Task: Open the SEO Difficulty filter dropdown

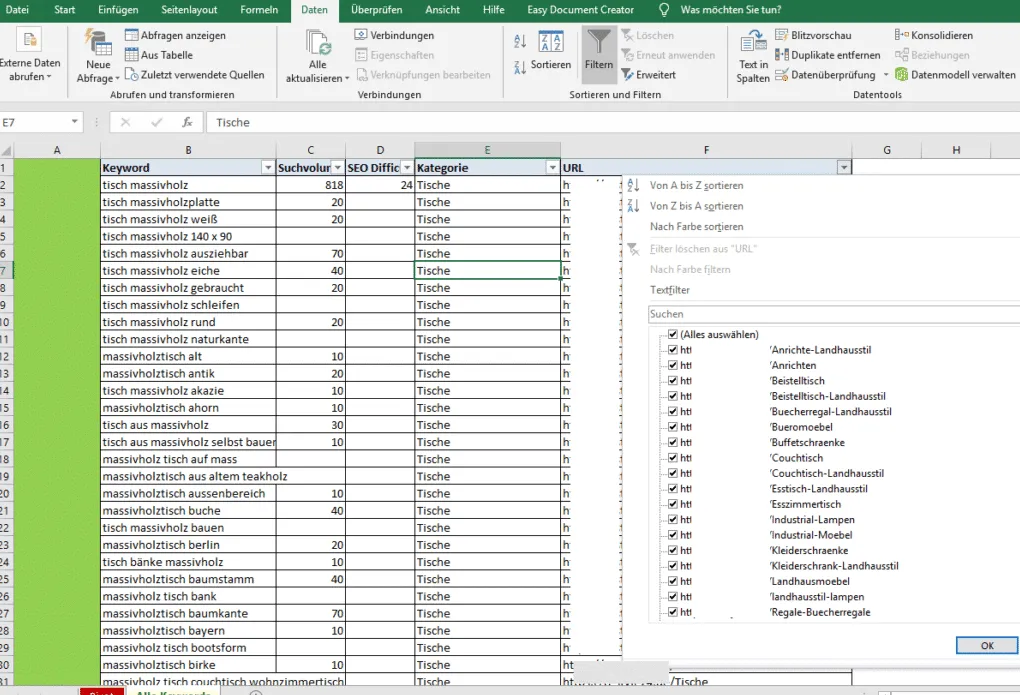Action: click(x=407, y=168)
